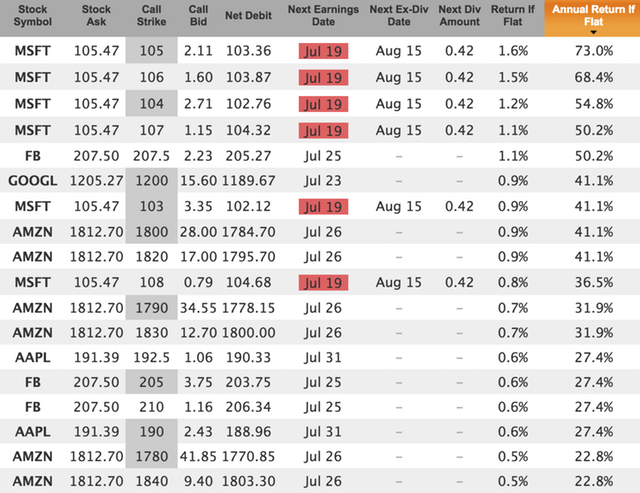Click call bid value 15.60
The width and height of the screenshot is (640, 493).
[198, 181]
